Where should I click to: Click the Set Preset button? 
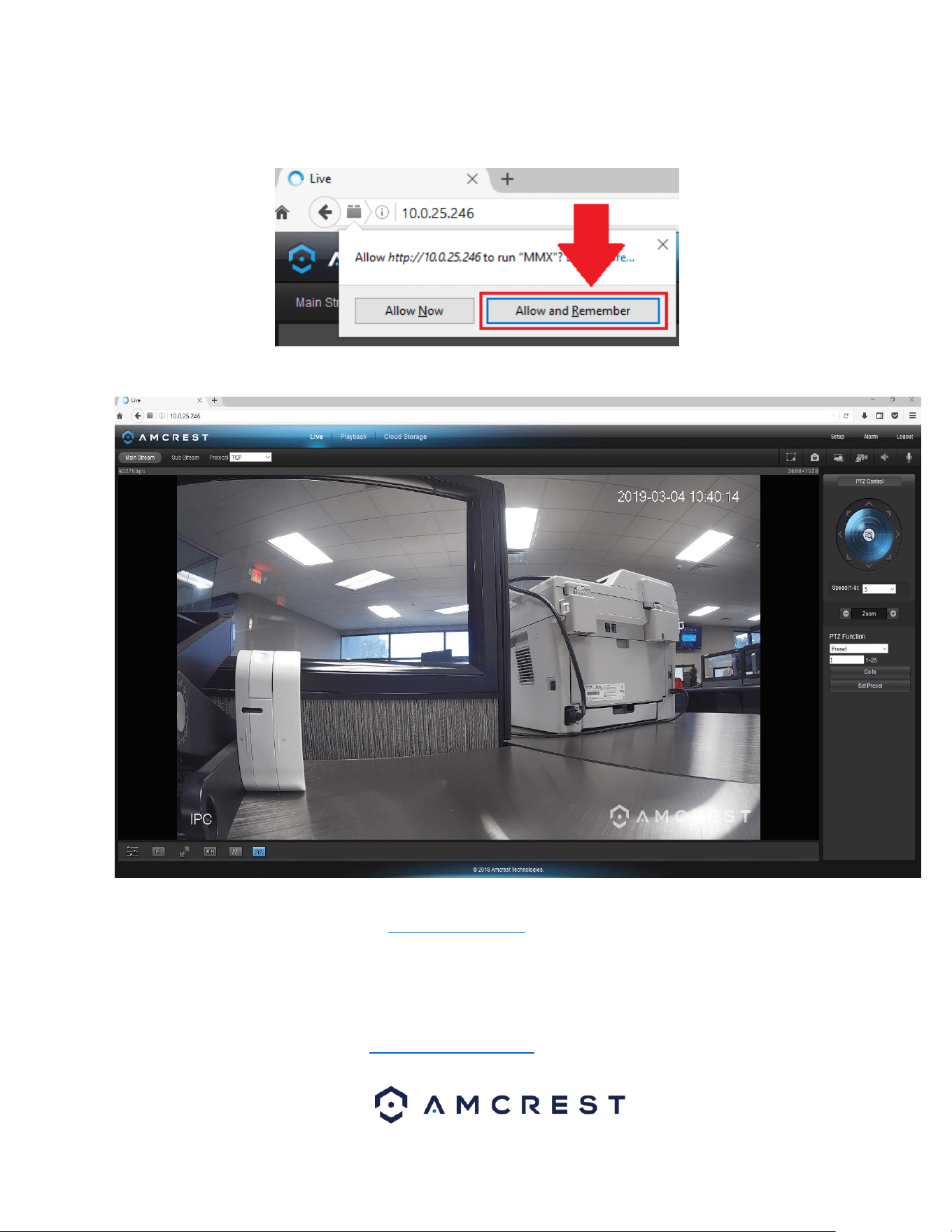870,686
